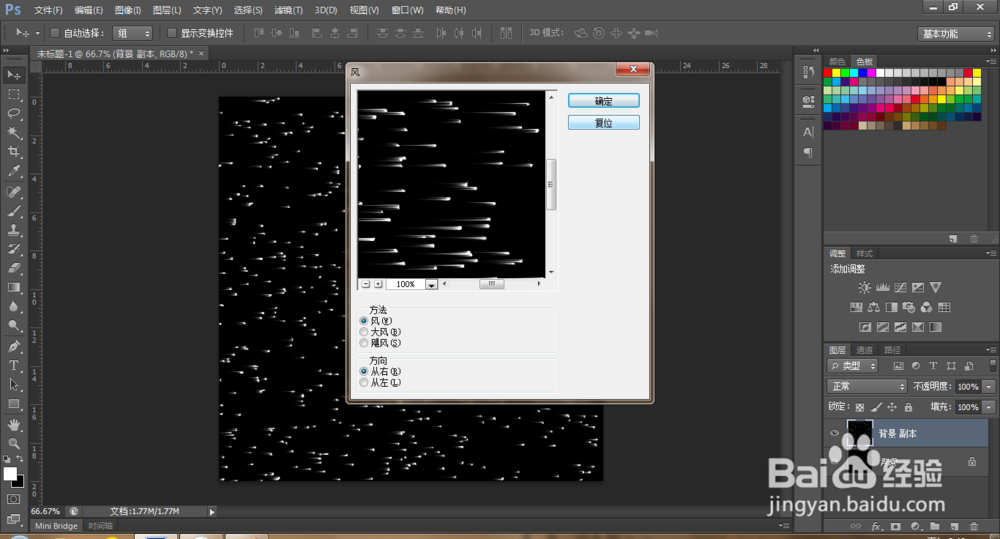Click preview horizontal scrollbar thumb
1000x539 pixels.
(x=492, y=284)
